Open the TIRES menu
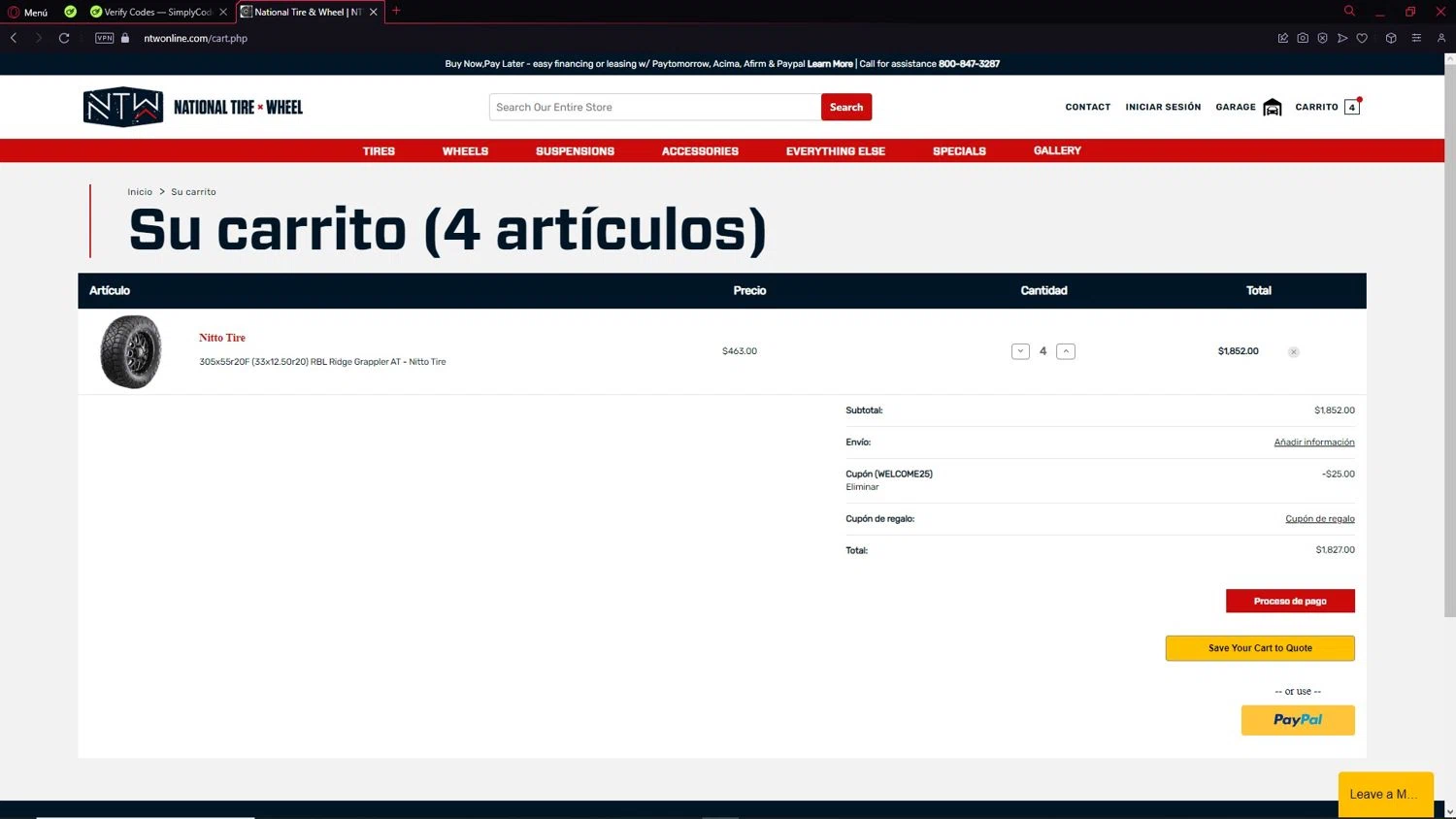Image resolution: width=1456 pixels, height=819 pixels. coord(379,151)
